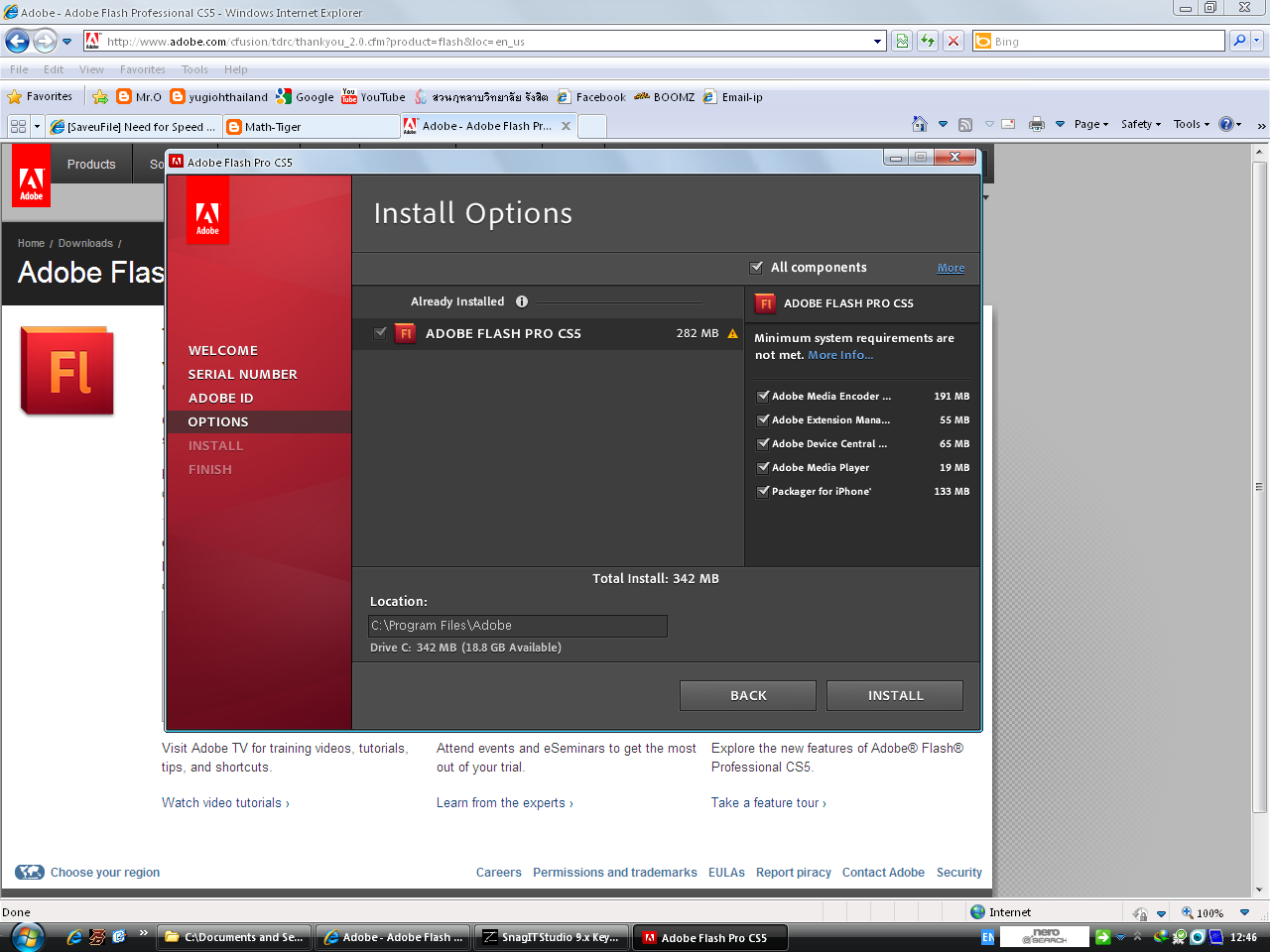Click the INSTALL button
Screen dimensions: 1270x952
click(895, 695)
